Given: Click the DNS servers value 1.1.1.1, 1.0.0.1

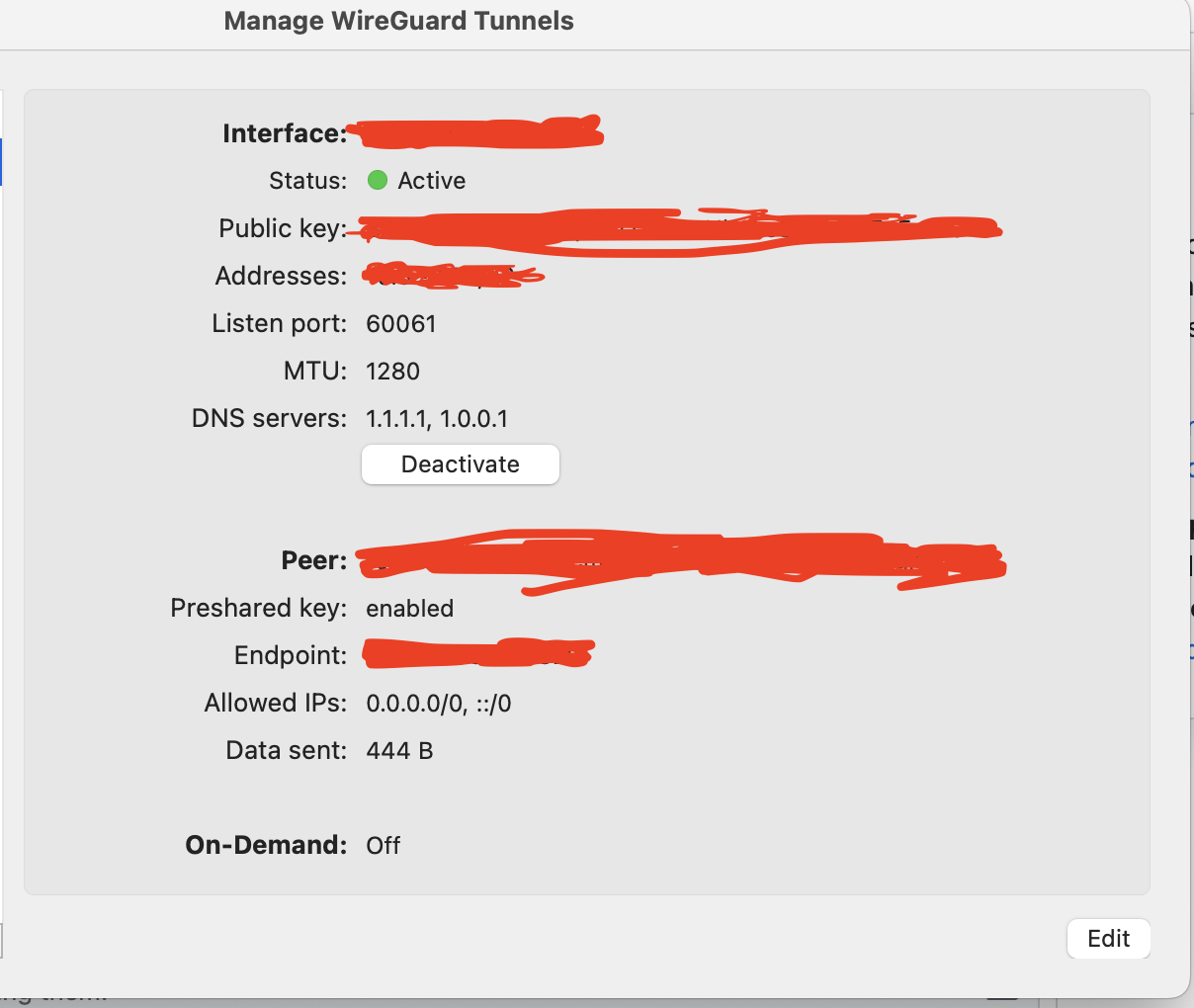Looking at the screenshot, I should (x=436, y=418).
